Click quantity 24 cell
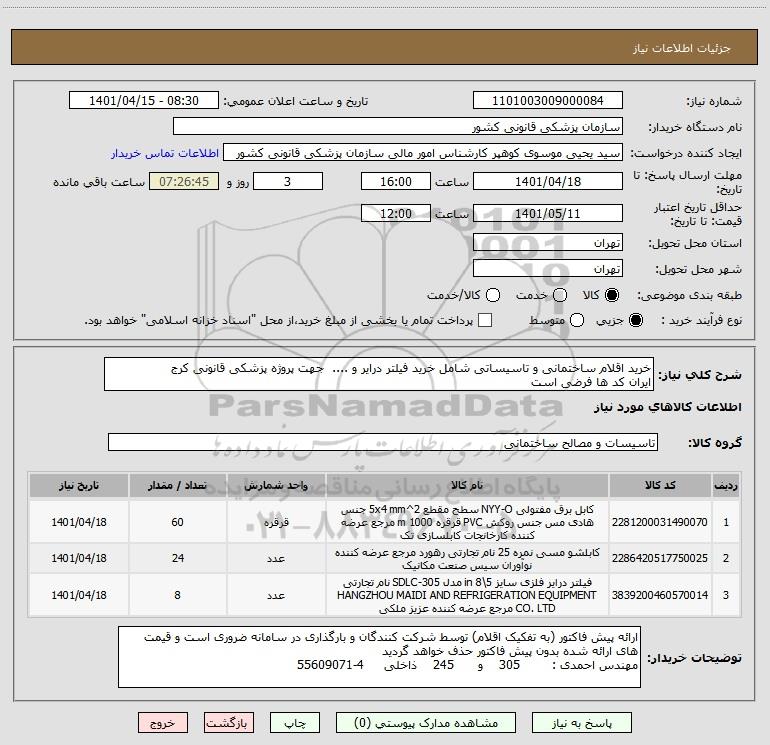Screen dimensions: 770x745 pyautogui.click(x=177, y=558)
